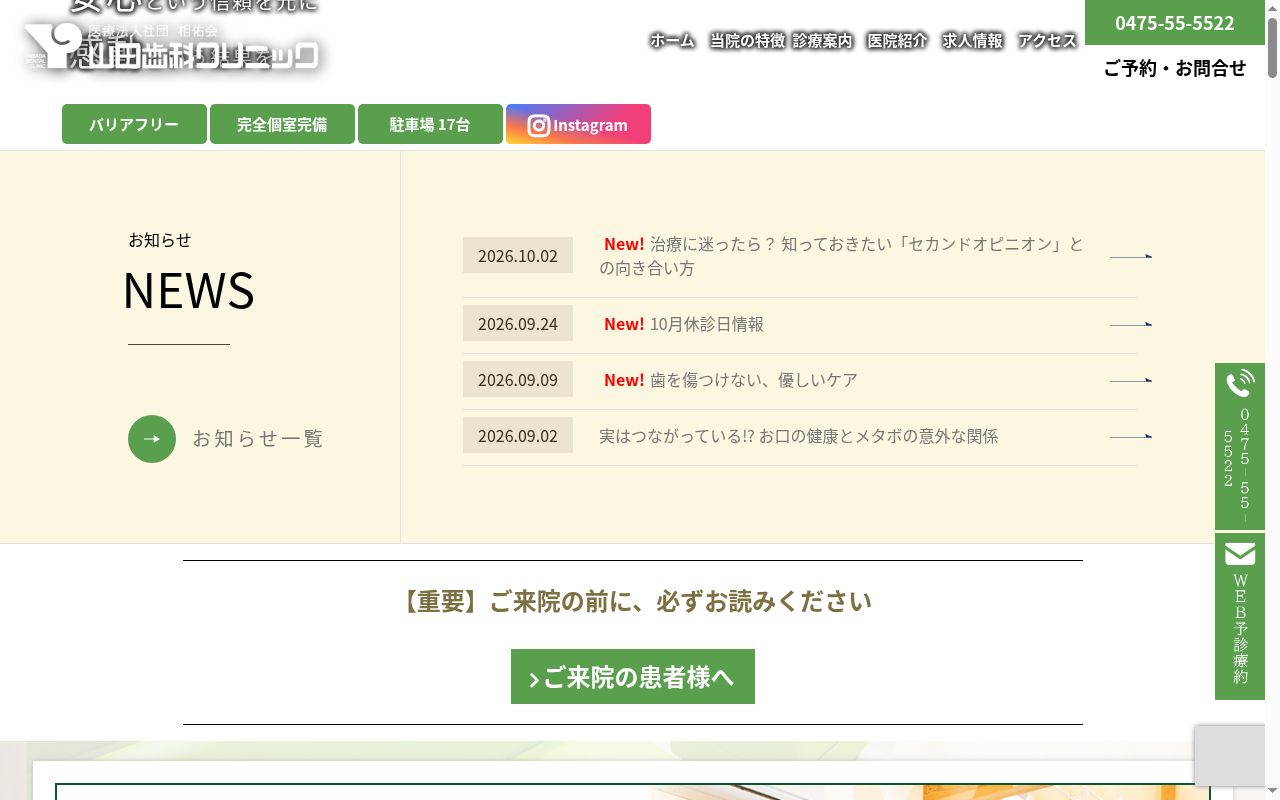Click the arrow for the 2026.09.02 news row

coord(1131,436)
